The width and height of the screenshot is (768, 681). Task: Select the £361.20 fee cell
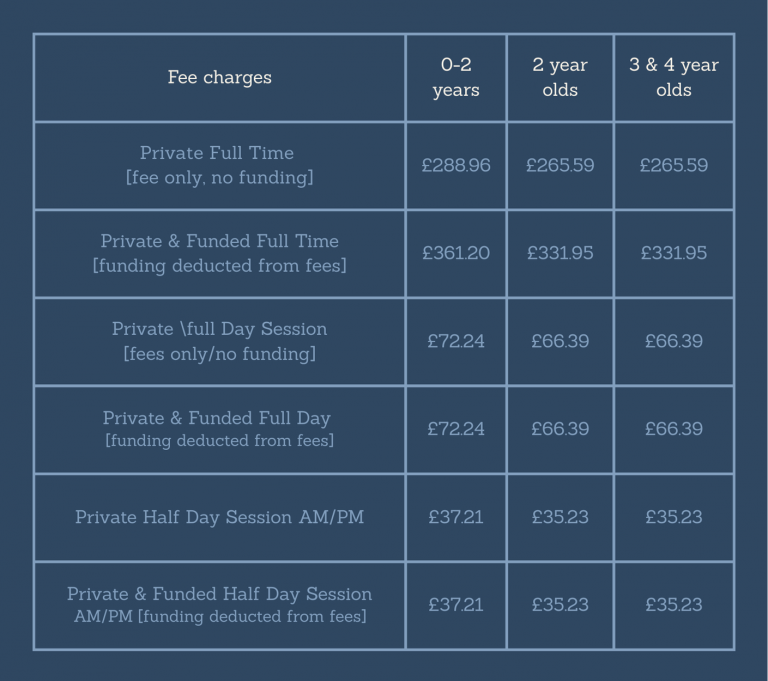point(456,253)
